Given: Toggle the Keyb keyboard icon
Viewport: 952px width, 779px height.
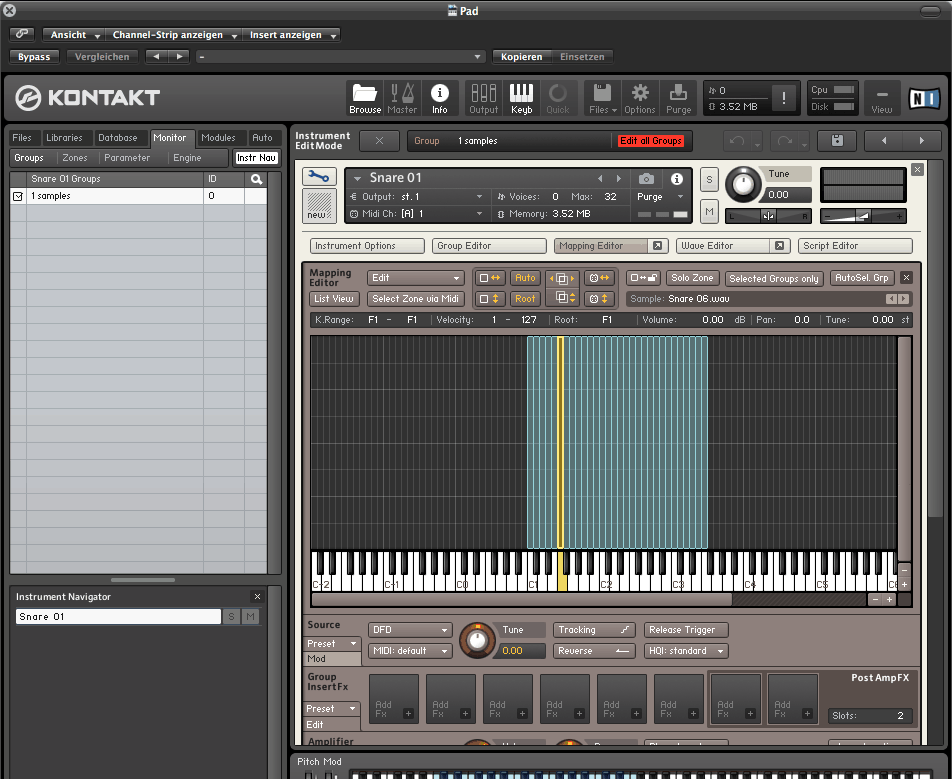Looking at the screenshot, I should [521, 98].
